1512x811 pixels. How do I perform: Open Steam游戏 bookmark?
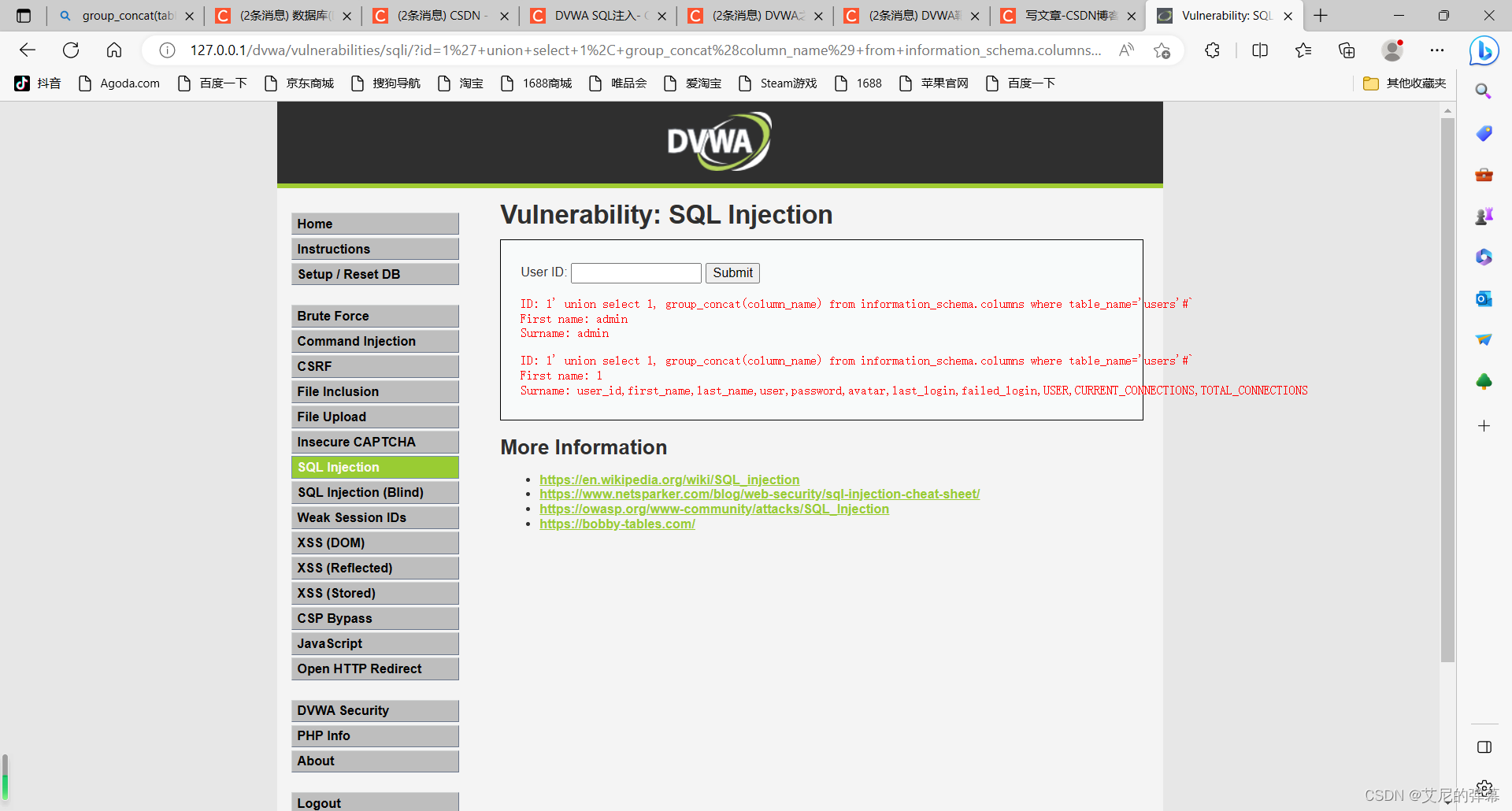pyautogui.click(x=778, y=83)
